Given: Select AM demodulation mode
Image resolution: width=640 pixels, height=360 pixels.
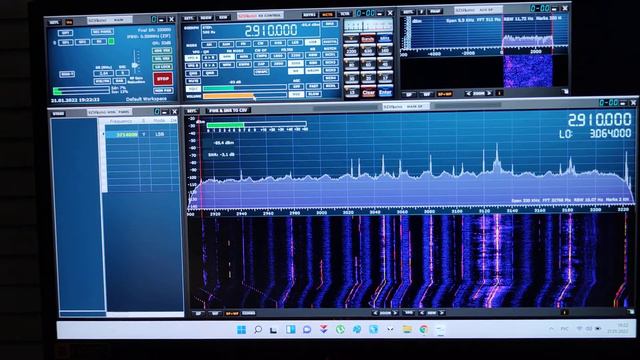Looking at the screenshot, I should point(209,43).
